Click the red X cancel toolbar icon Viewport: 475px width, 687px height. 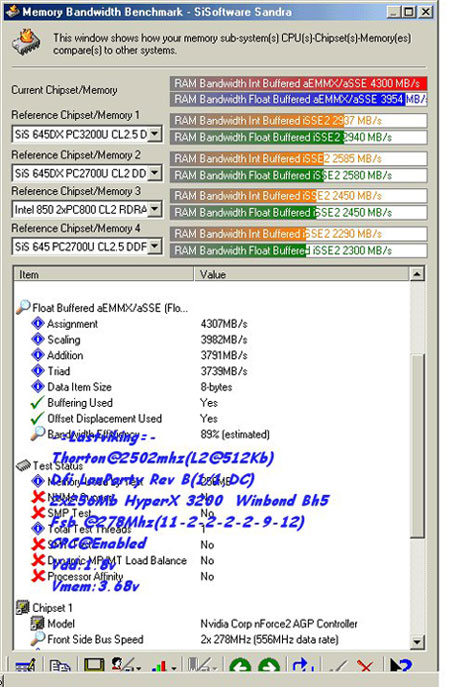pos(365,666)
